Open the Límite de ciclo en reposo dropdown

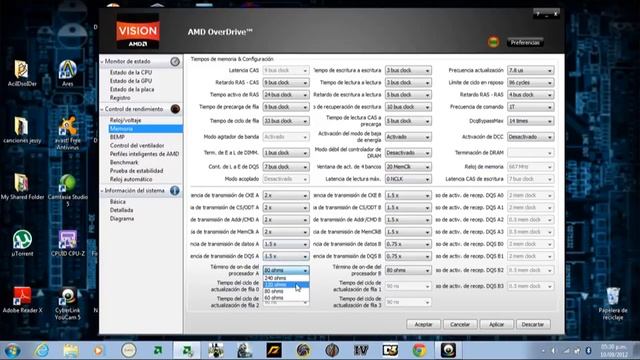(x=530, y=82)
